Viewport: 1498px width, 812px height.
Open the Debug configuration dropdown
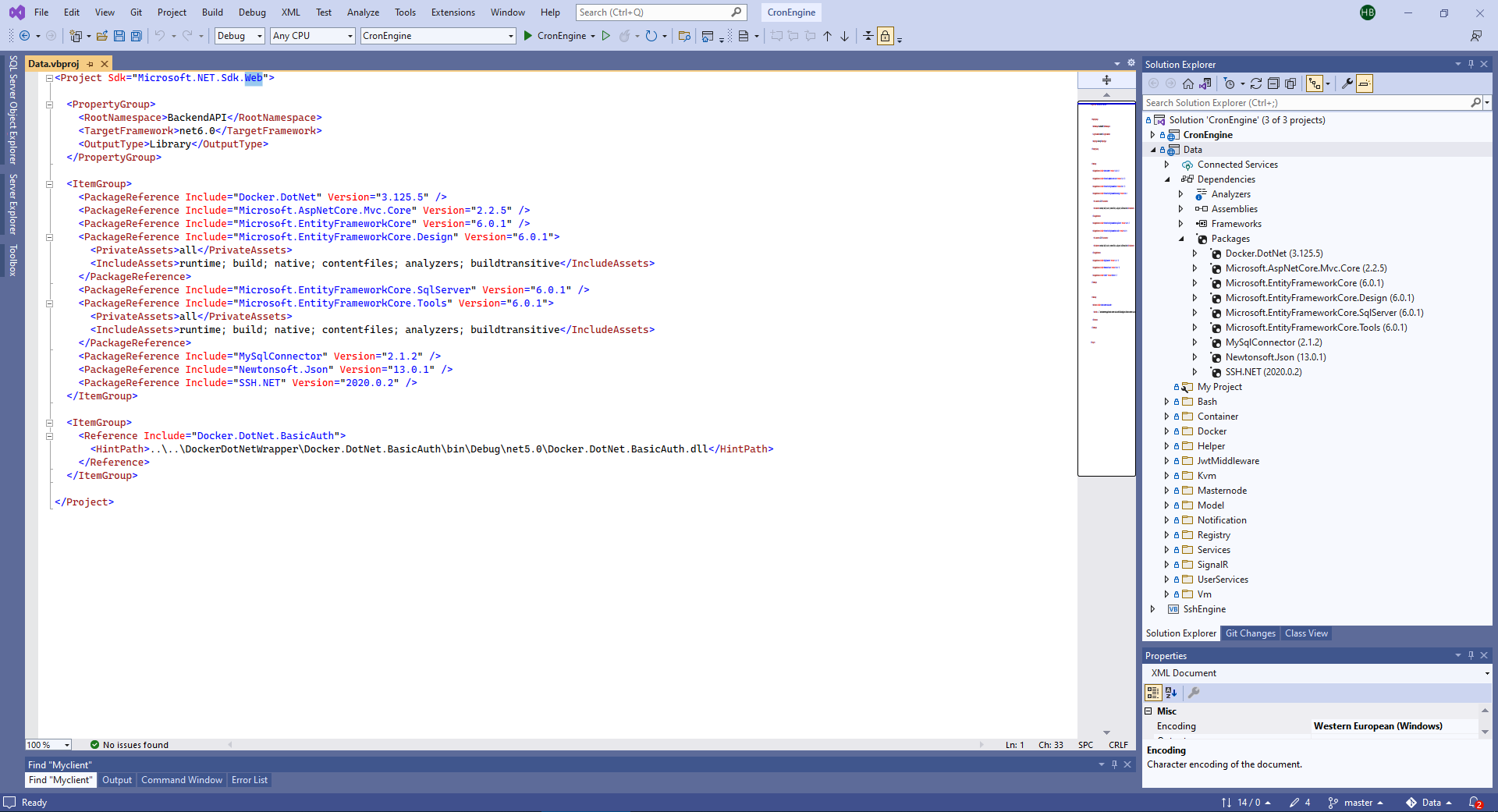click(240, 36)
